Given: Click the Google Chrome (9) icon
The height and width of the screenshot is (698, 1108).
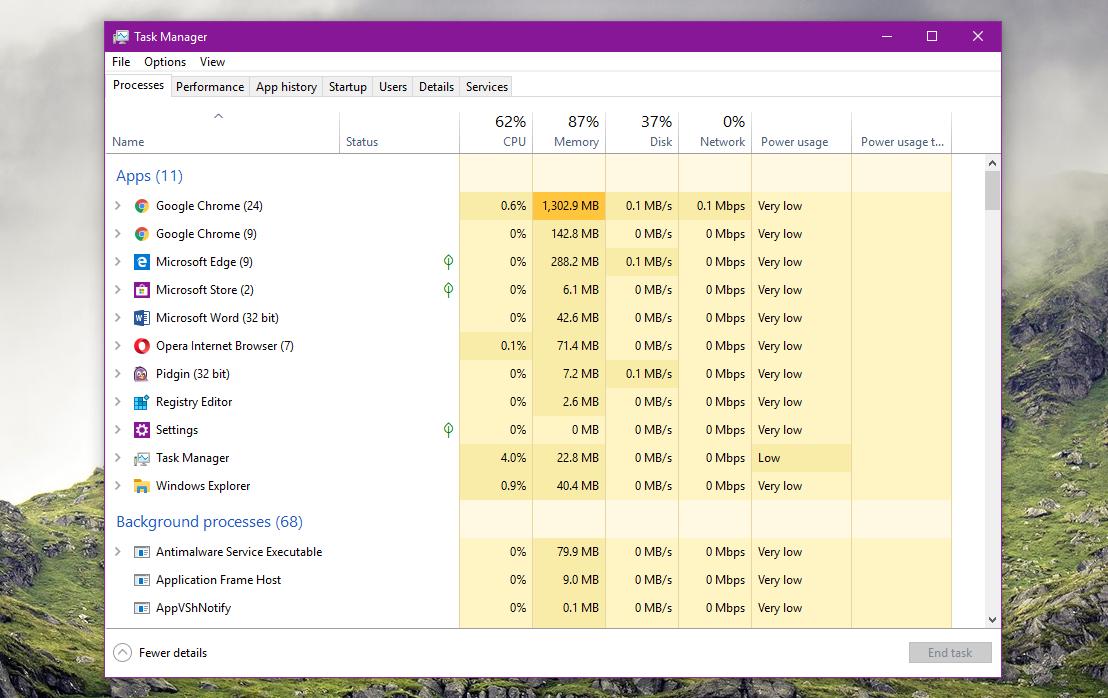Looking at the screenshot, I should click(141, 234).
